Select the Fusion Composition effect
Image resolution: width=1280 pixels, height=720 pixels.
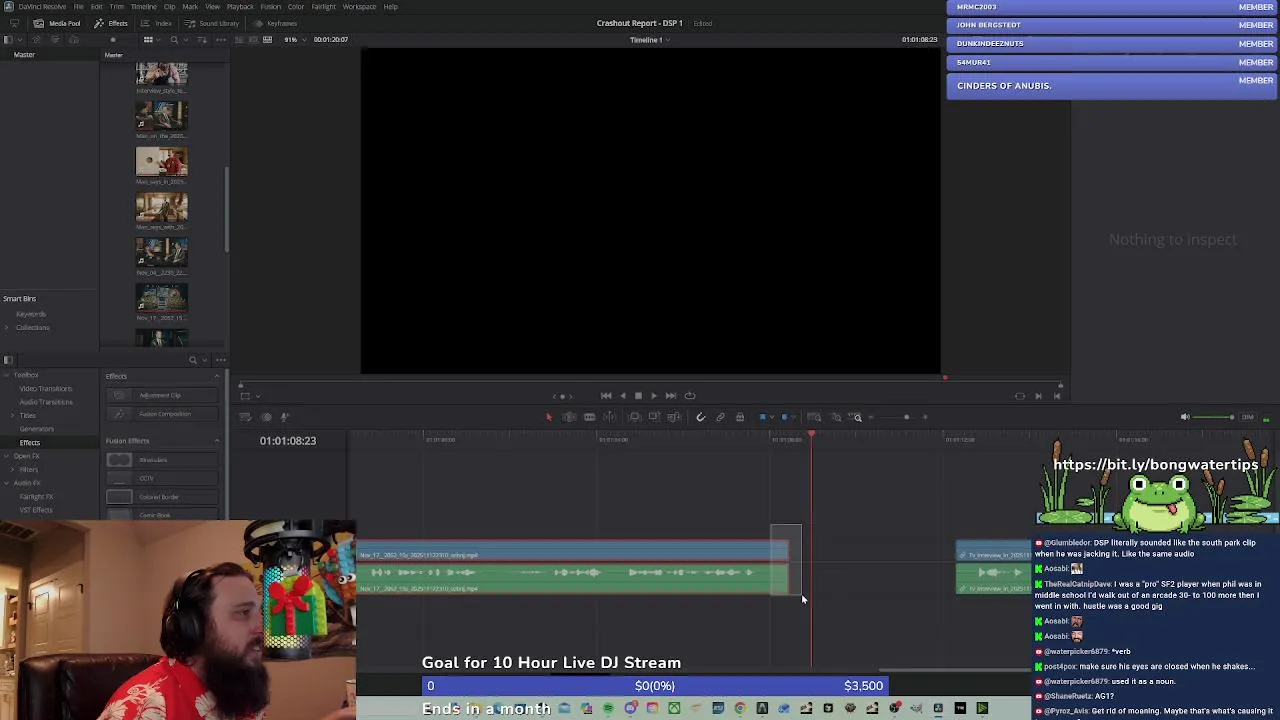pos(162,414)
